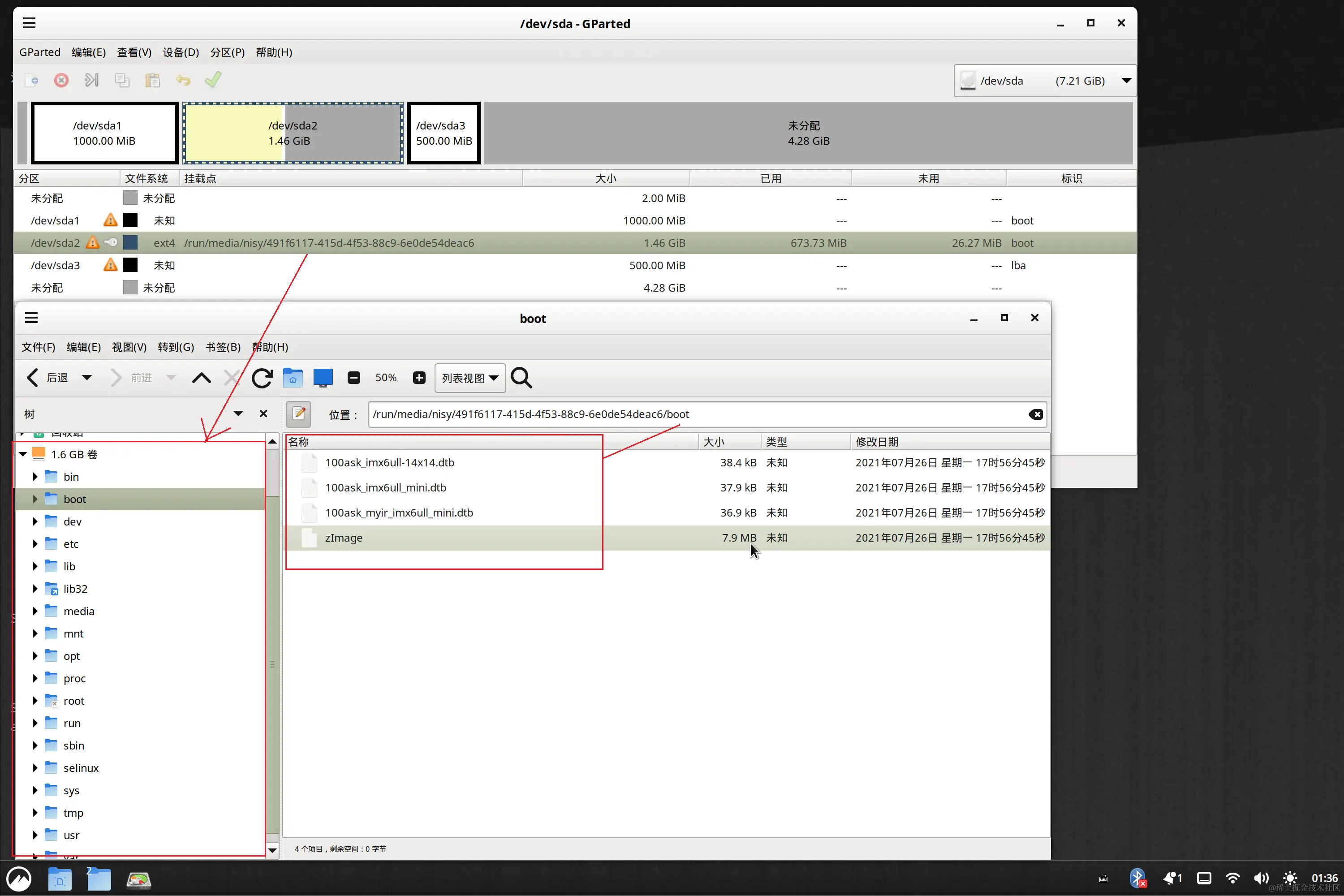The width and height of the screenshot is (1344, 896).
Task: Close the tree side pane
Action: click(263, 414)
